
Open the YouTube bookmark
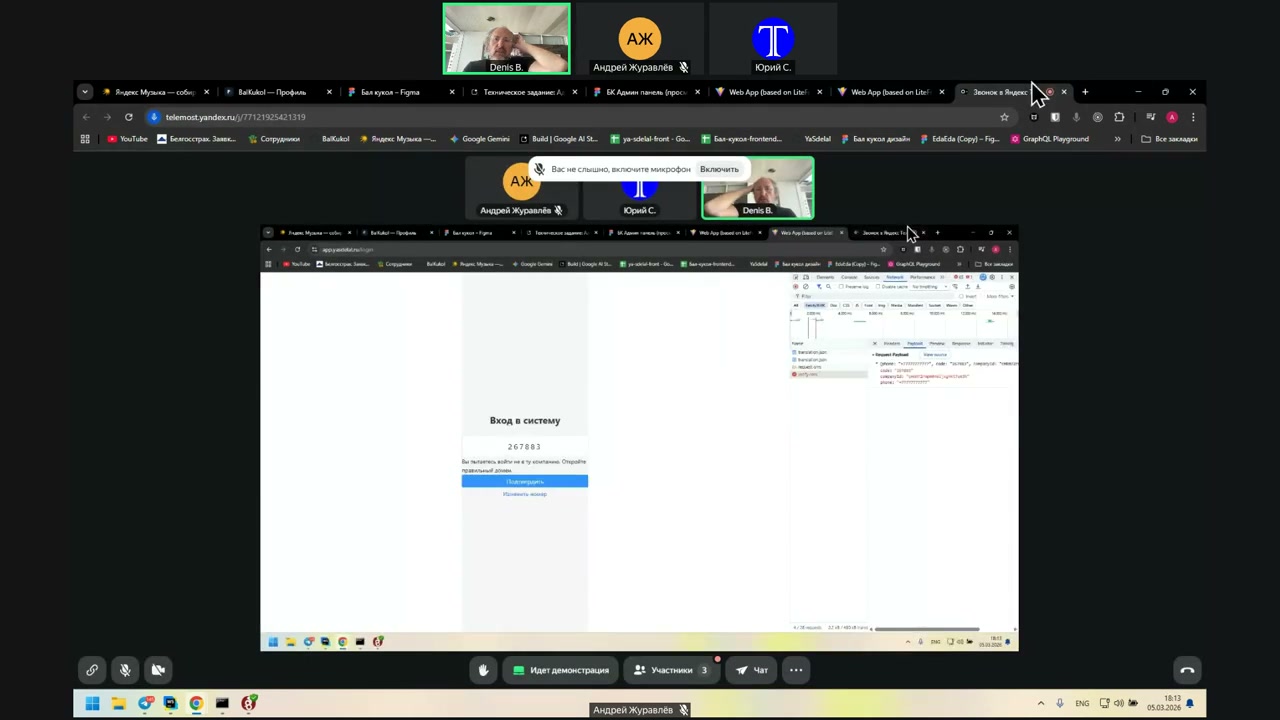pyautogui.click(x=127, y=139)
